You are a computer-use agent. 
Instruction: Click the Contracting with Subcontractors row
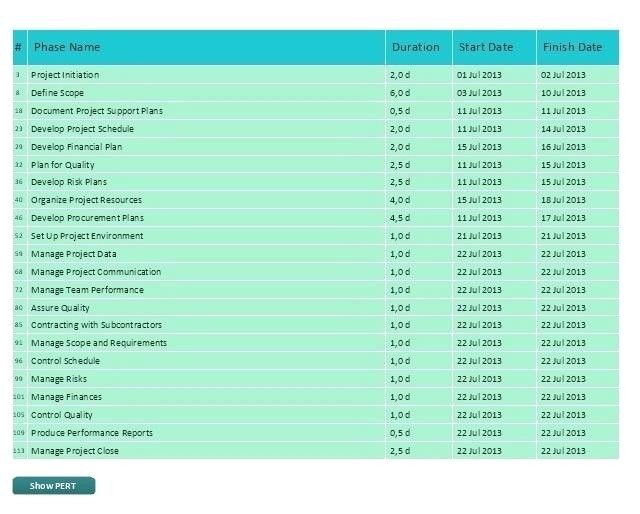tap(96, 325)
